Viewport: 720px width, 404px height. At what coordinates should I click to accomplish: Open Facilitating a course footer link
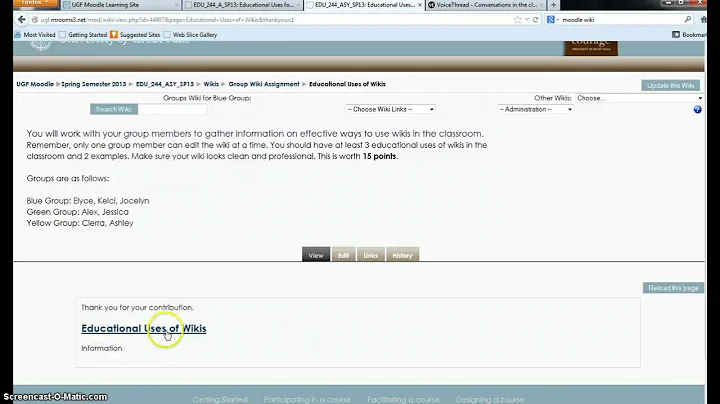pyautogui.click(x=403, y=399)
